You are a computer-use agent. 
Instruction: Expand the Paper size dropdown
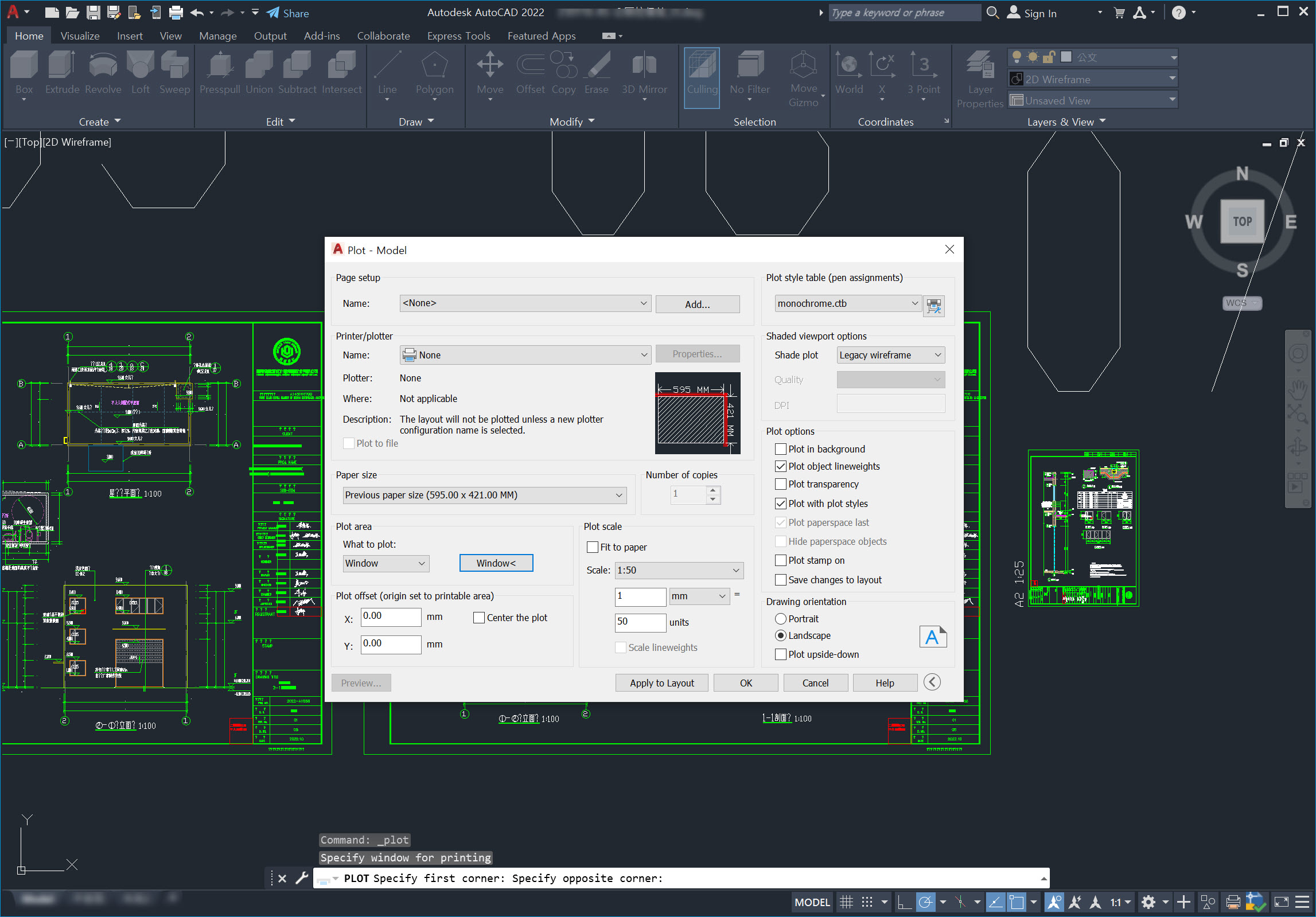point(485,495)
